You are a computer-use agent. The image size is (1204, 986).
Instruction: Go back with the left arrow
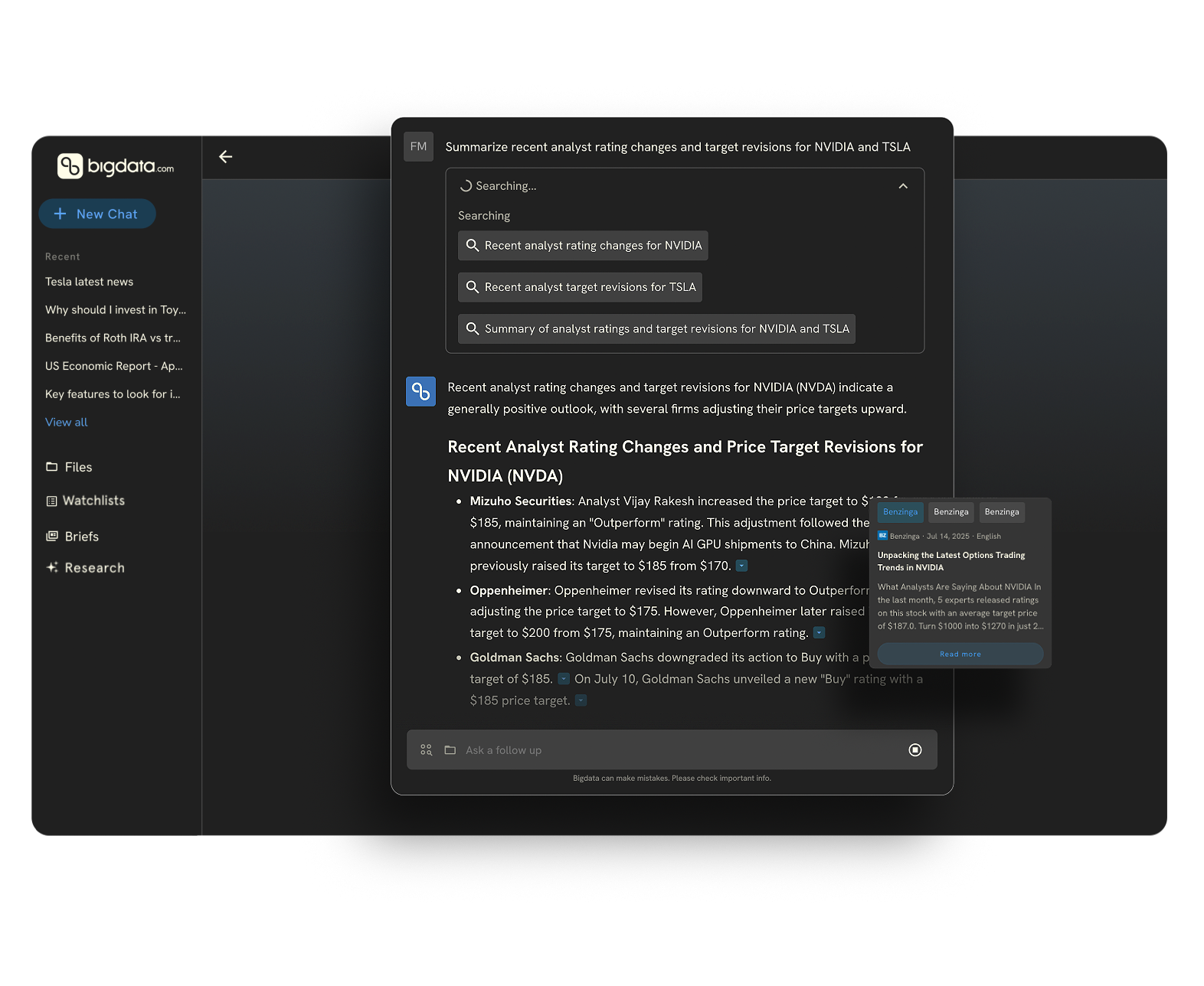pos(225,157)
